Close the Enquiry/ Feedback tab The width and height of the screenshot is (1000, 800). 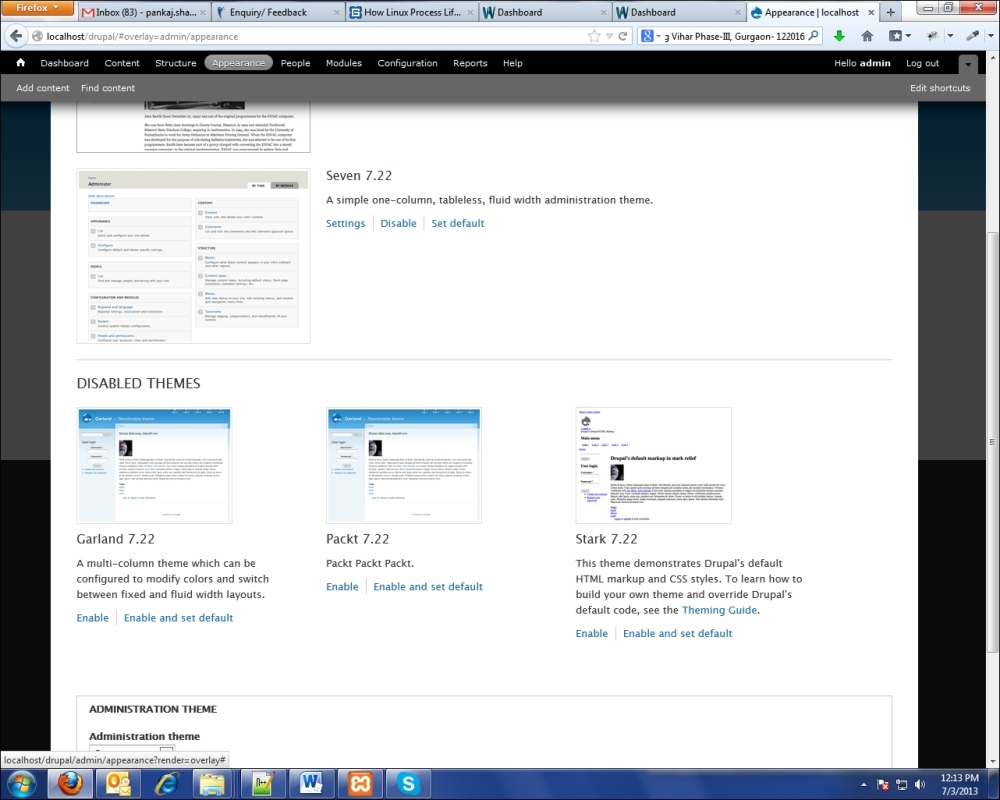[x=337, y=12]
